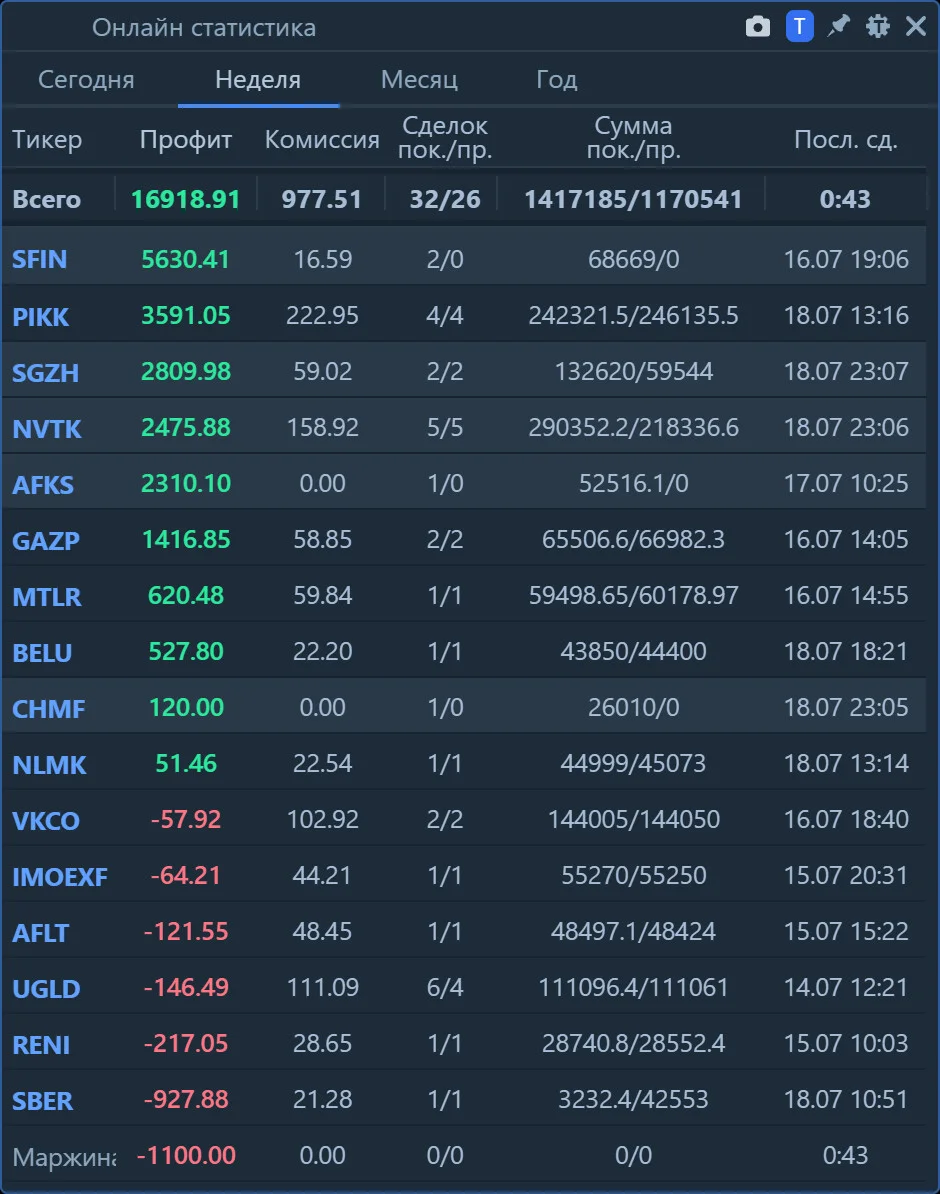
Task: Sort by the Профит column header
Action: click(x=186, y=139)
